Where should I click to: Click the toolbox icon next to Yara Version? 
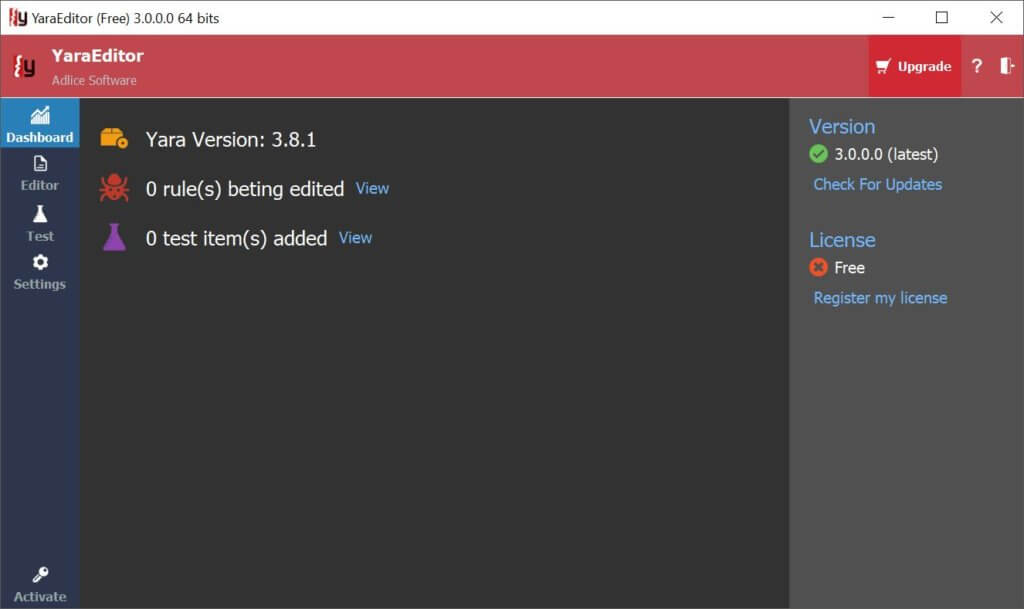click(113, 138)
